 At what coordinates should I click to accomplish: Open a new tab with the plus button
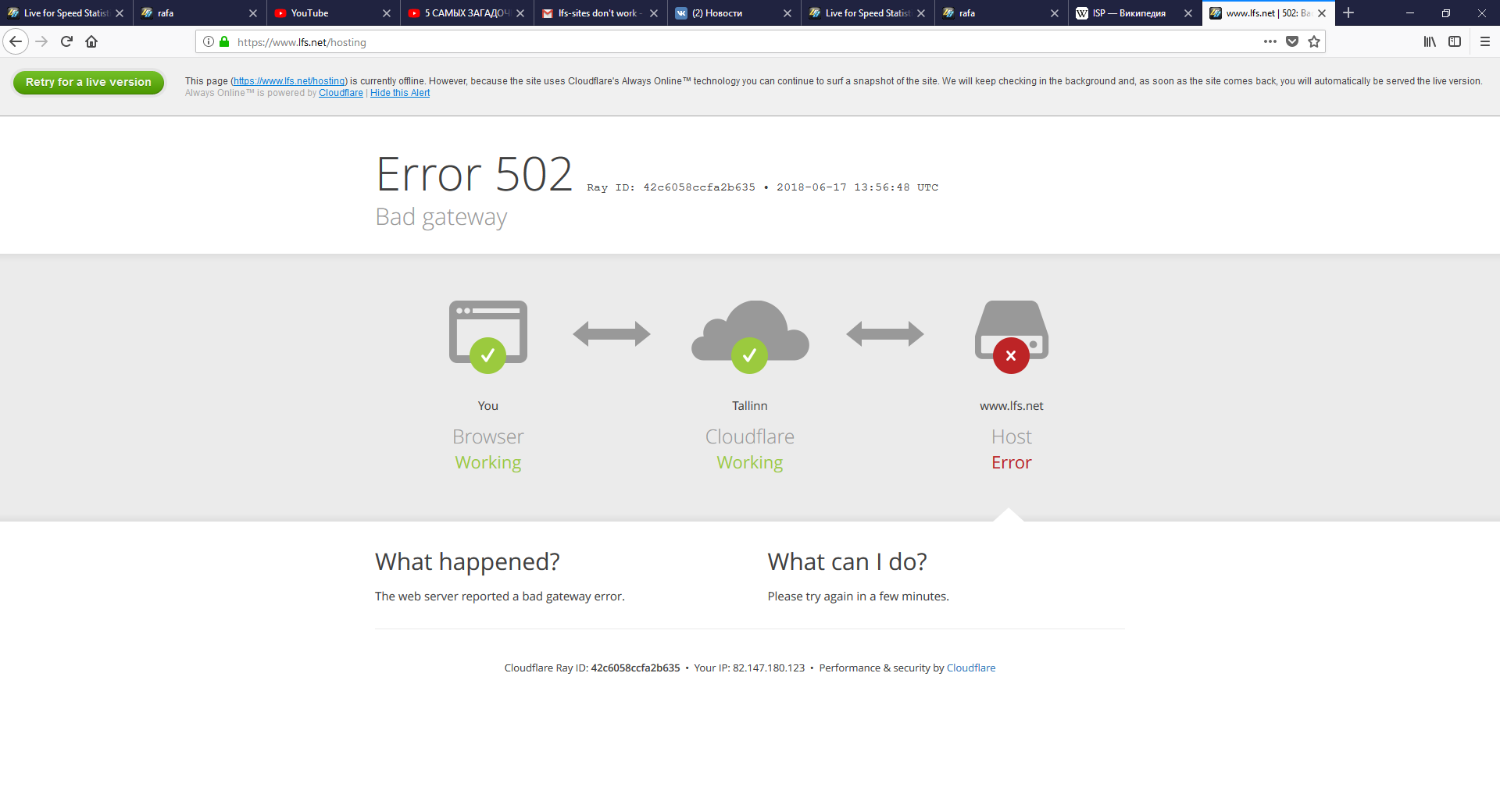[x=1348, y=12]
